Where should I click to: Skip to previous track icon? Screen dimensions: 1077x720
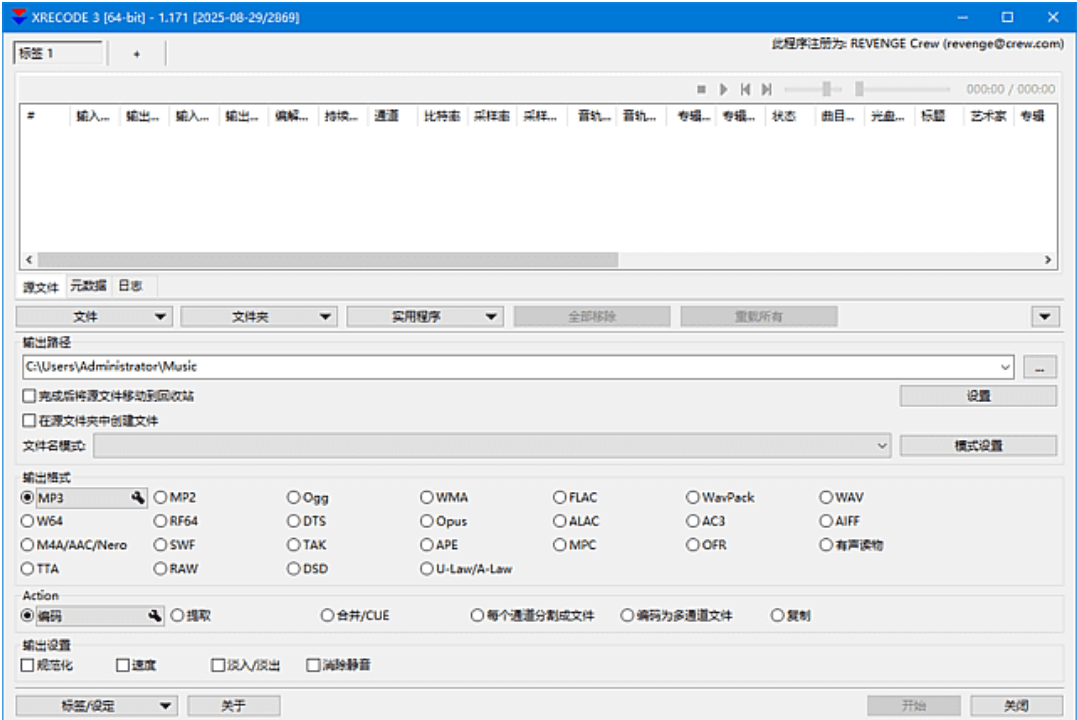coord(744,88)
